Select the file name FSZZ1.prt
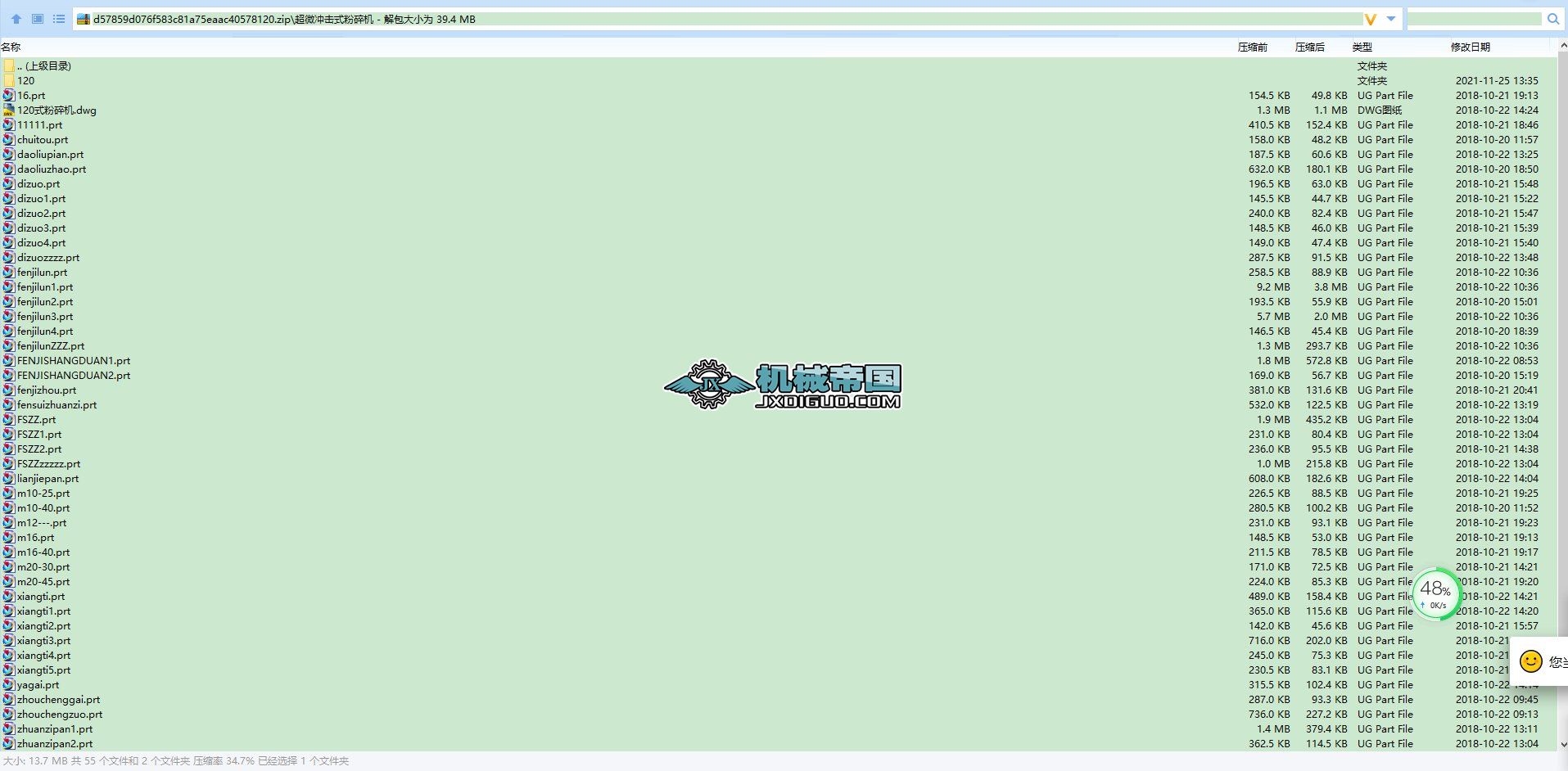 point(39,435)
